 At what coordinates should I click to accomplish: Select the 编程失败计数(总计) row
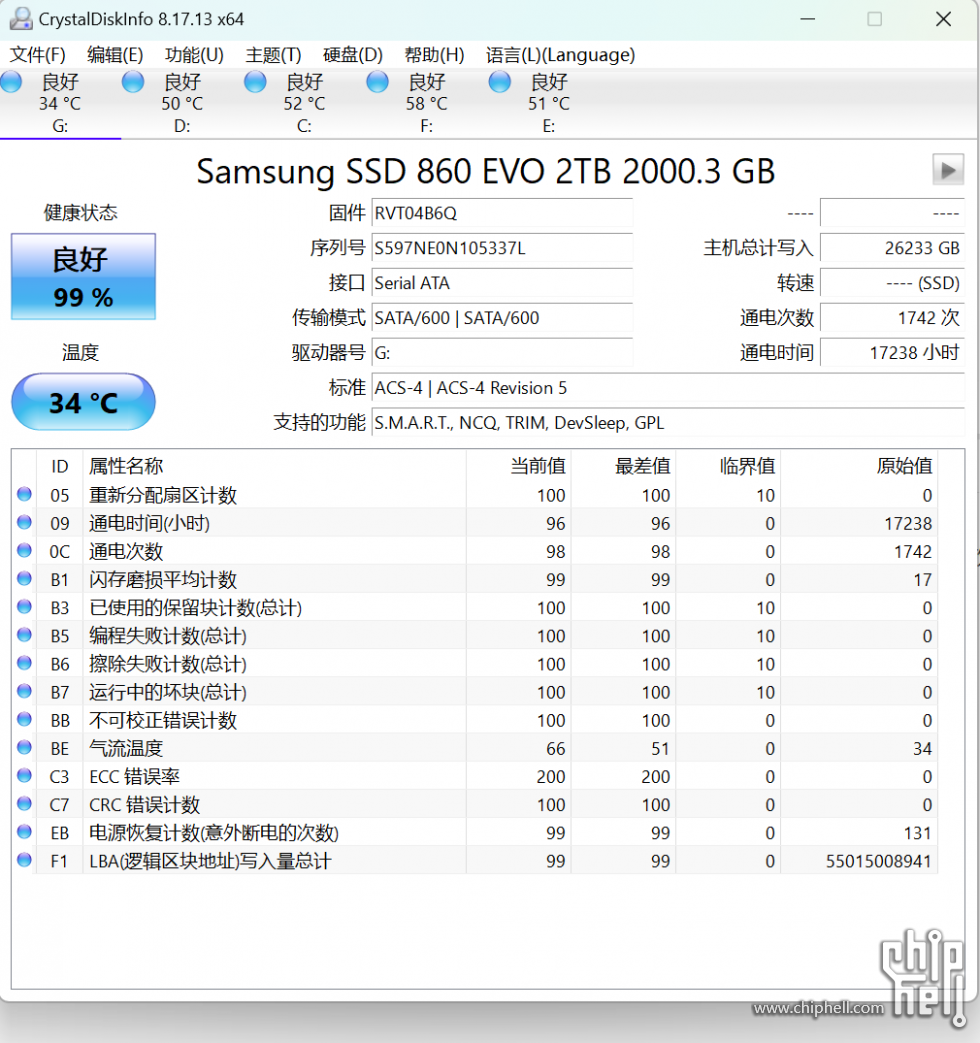pyautogui.click(x=475, y=635)
